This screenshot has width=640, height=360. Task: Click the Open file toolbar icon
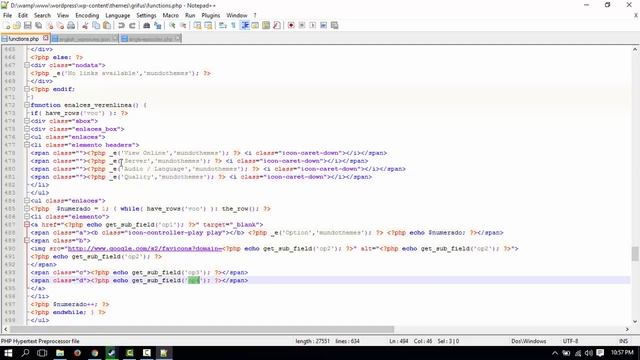[17, 25]
